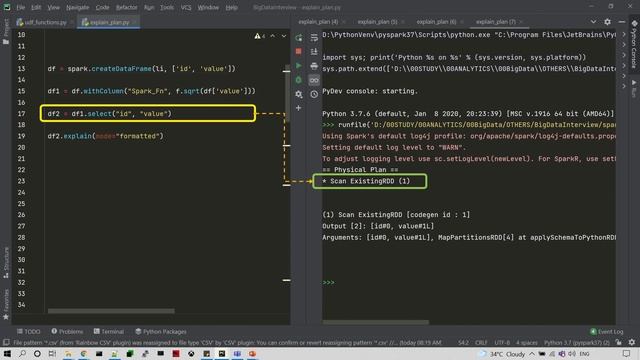Open the Refactor menu
The height and width of the screenshot is (360, 640).
click(127, 7)
